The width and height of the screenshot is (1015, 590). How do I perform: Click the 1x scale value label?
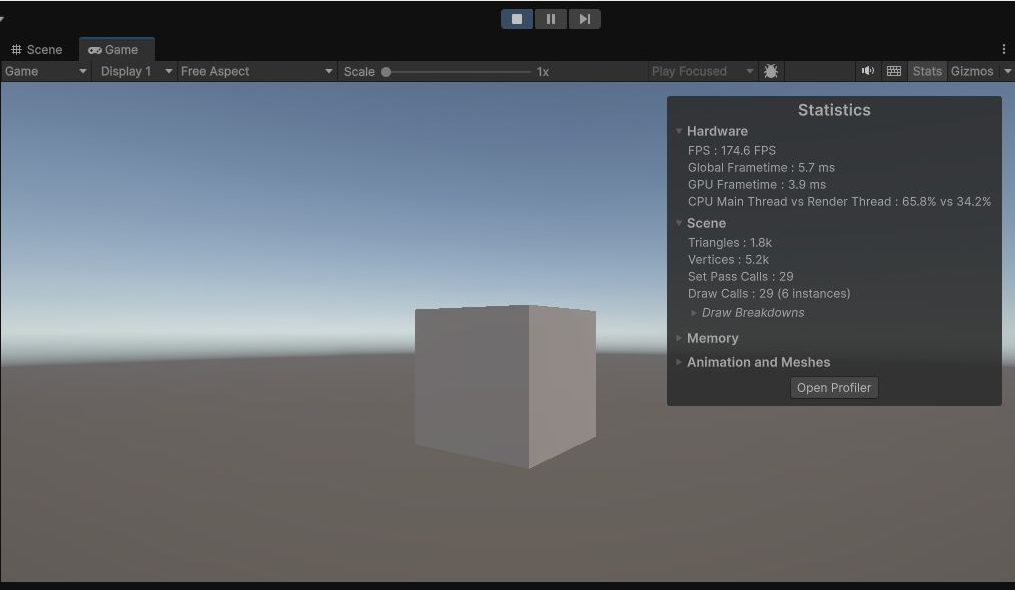pyautogui.click(x=542, y=72)
